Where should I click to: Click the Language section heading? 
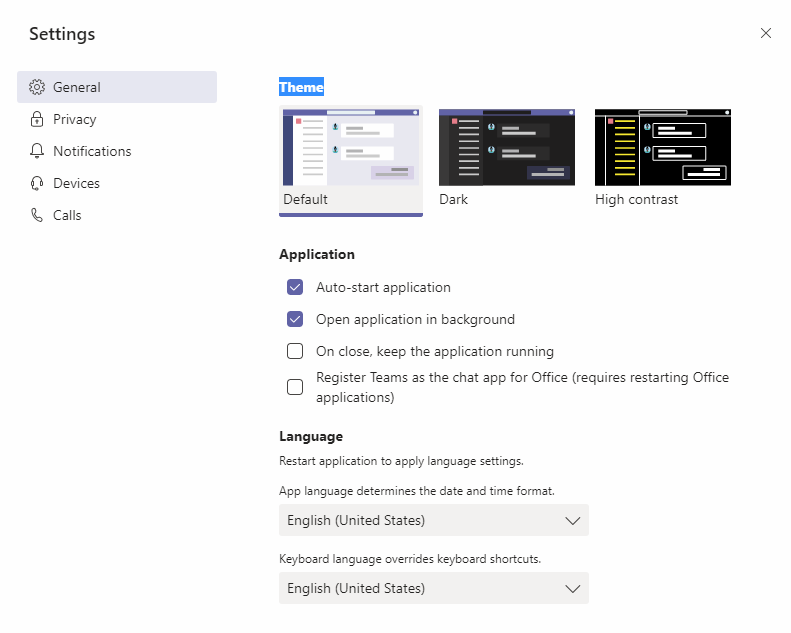coord(311,436)
